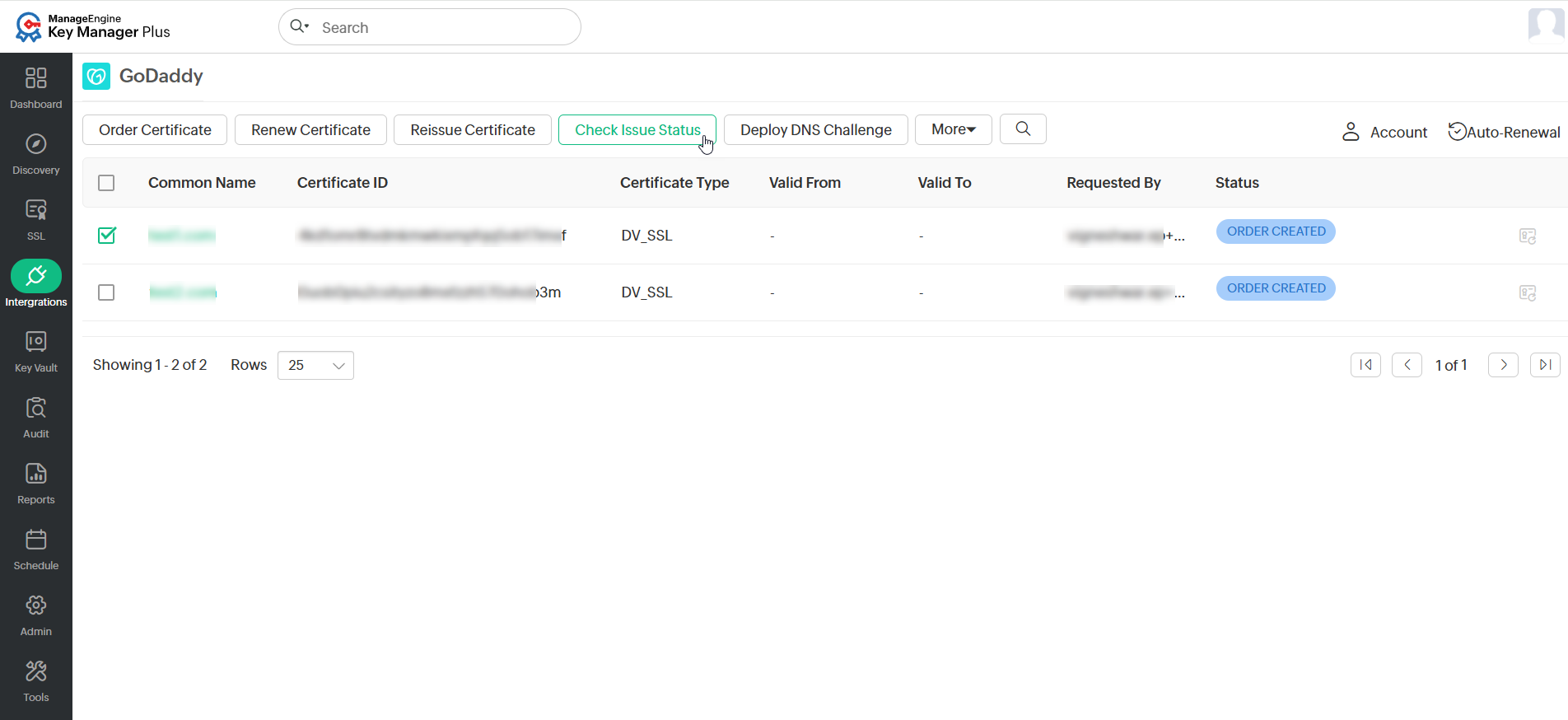Viewport: 1568px width, 720px height.
Task: Click the Certificate ID column header
Action: [343, 183]
